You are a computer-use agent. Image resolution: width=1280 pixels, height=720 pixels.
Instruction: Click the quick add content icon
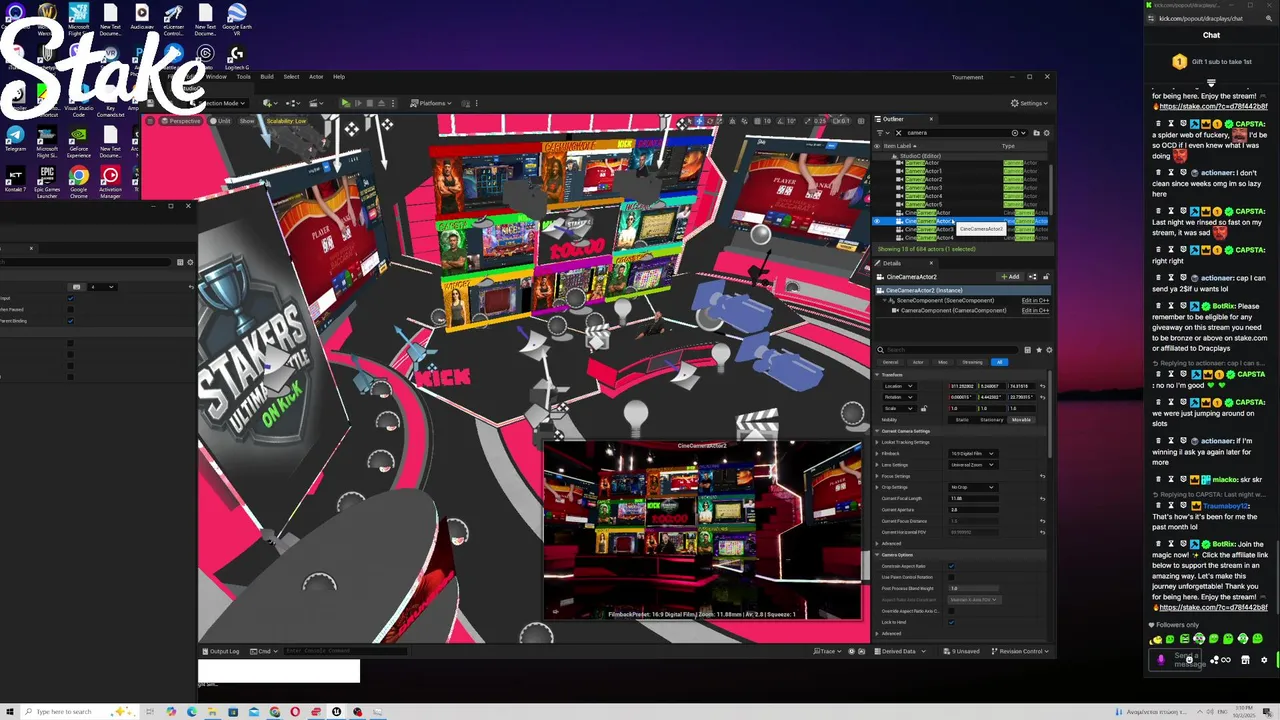270,103
